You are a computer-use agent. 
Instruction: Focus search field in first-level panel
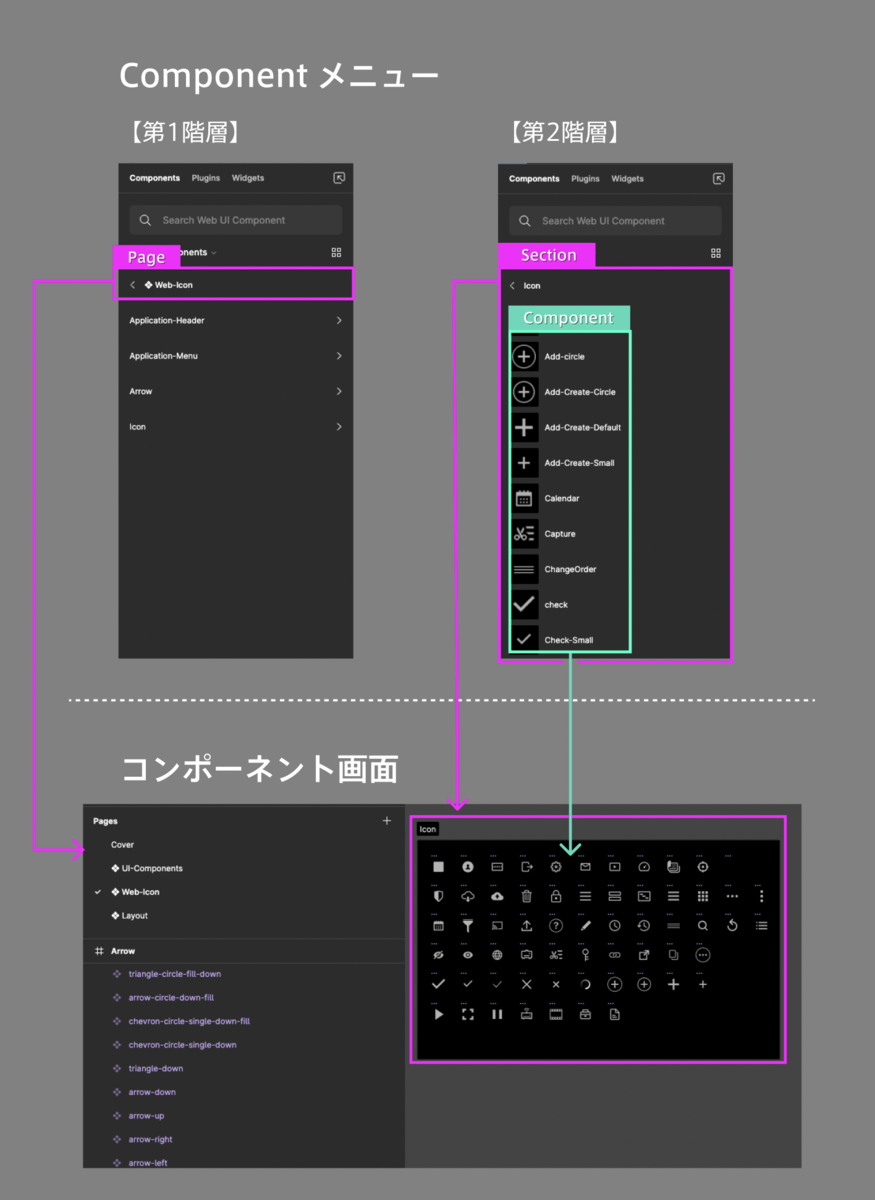[236, 220]
